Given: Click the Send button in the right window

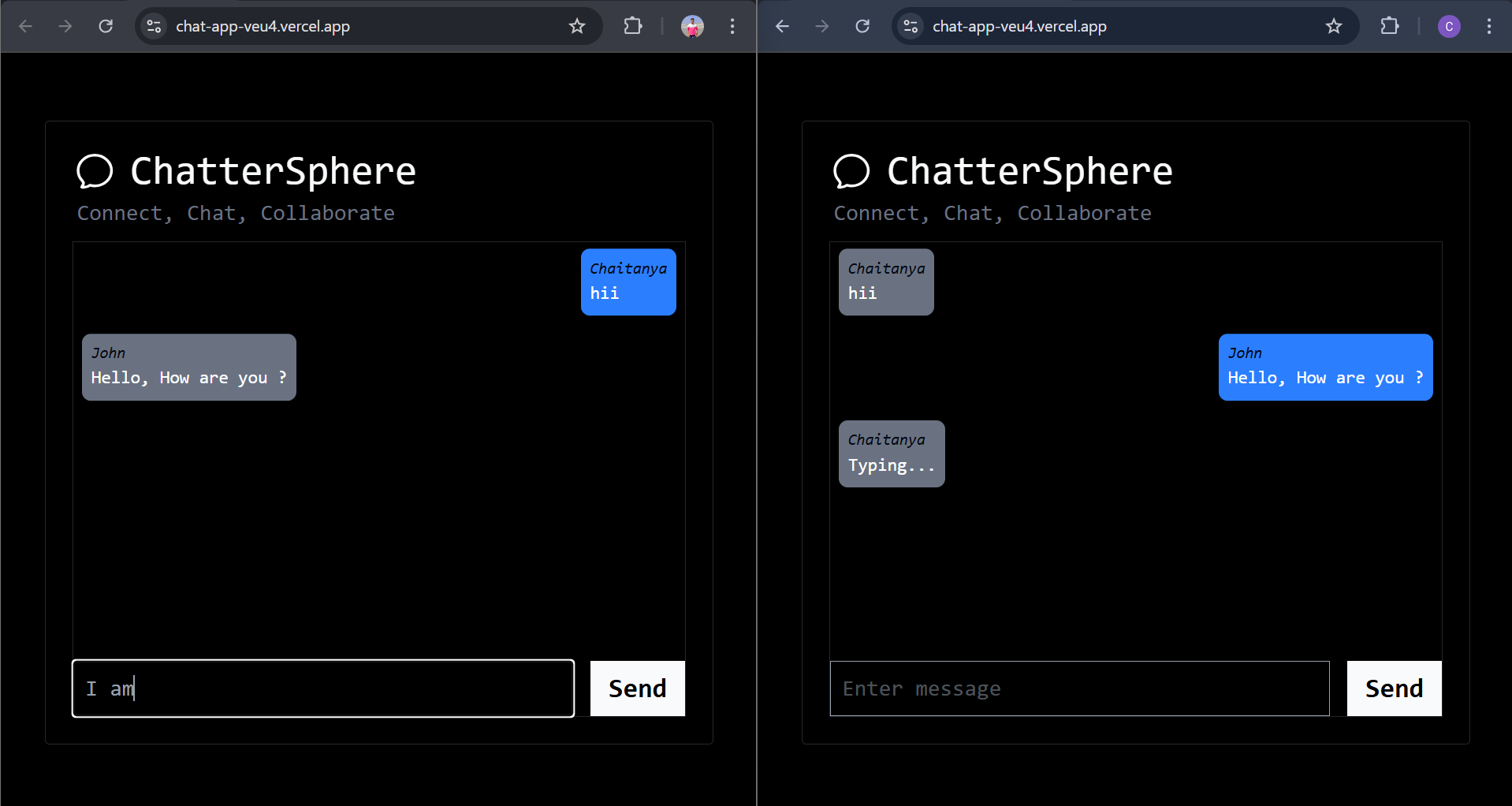Looking at the screenshot, I should (1395, 688).
